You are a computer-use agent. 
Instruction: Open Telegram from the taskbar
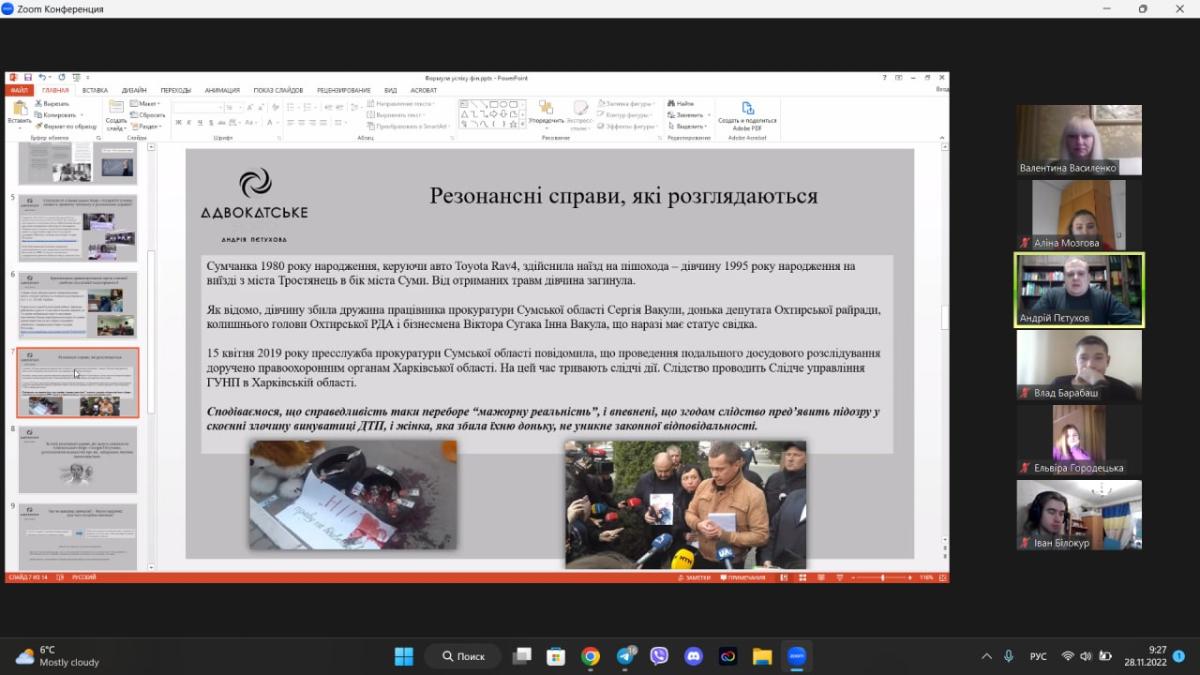pos(626,656)
